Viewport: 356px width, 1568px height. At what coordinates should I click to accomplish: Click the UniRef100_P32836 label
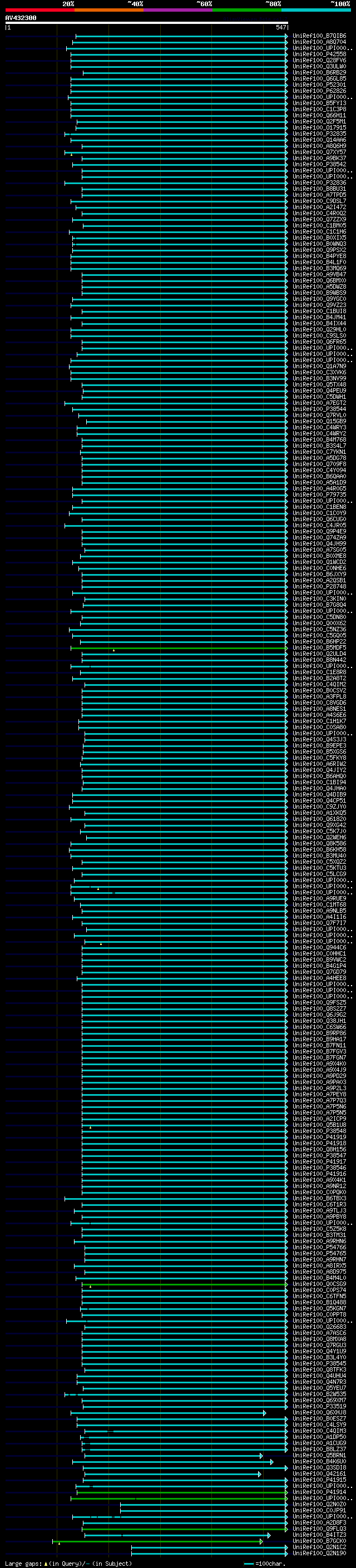click(x=319, y=182)
